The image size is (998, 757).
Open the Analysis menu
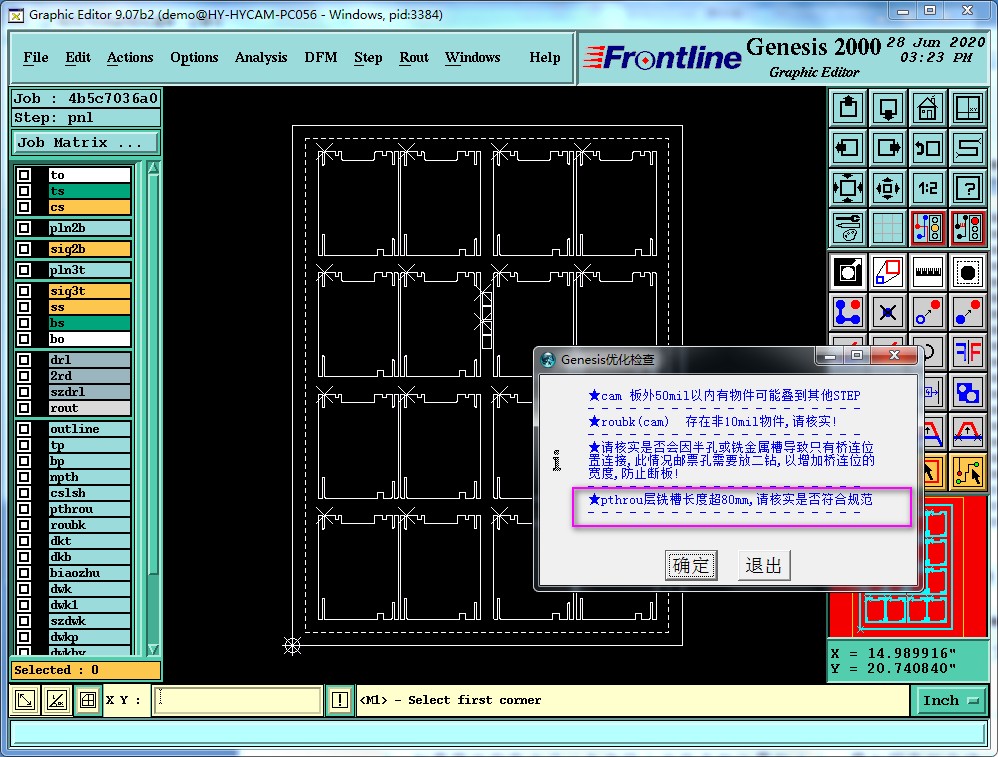point(261,57)
